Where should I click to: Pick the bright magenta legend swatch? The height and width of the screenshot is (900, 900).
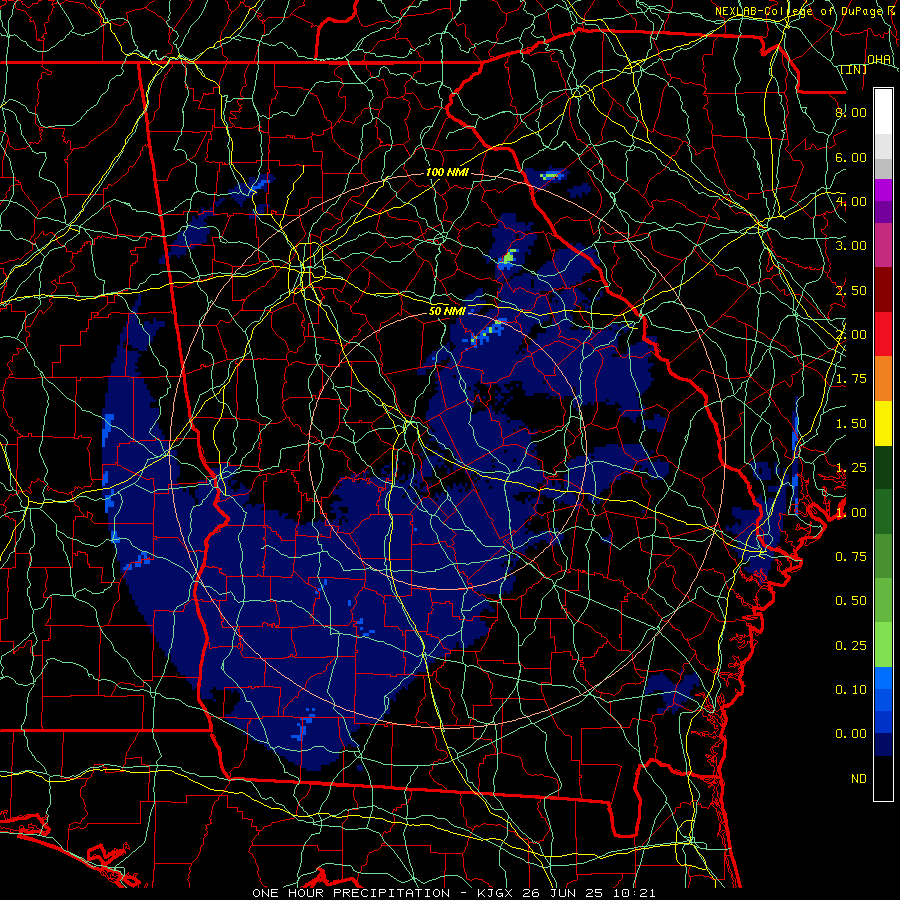coord(883,190)
